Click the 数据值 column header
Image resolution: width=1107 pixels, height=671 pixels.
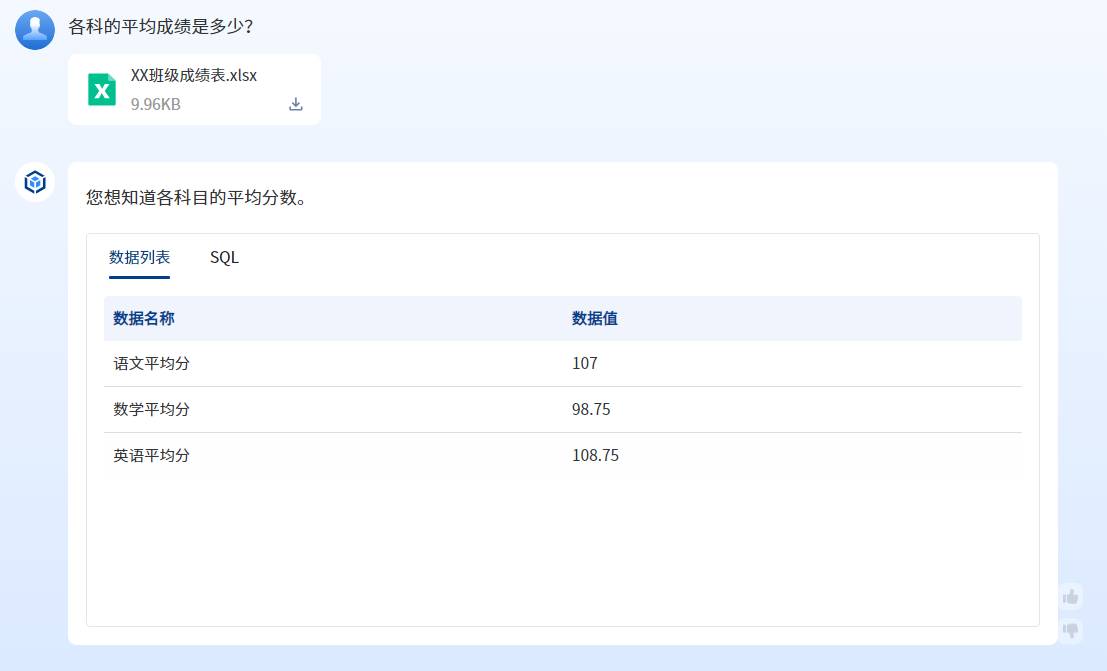click(594, 319)
